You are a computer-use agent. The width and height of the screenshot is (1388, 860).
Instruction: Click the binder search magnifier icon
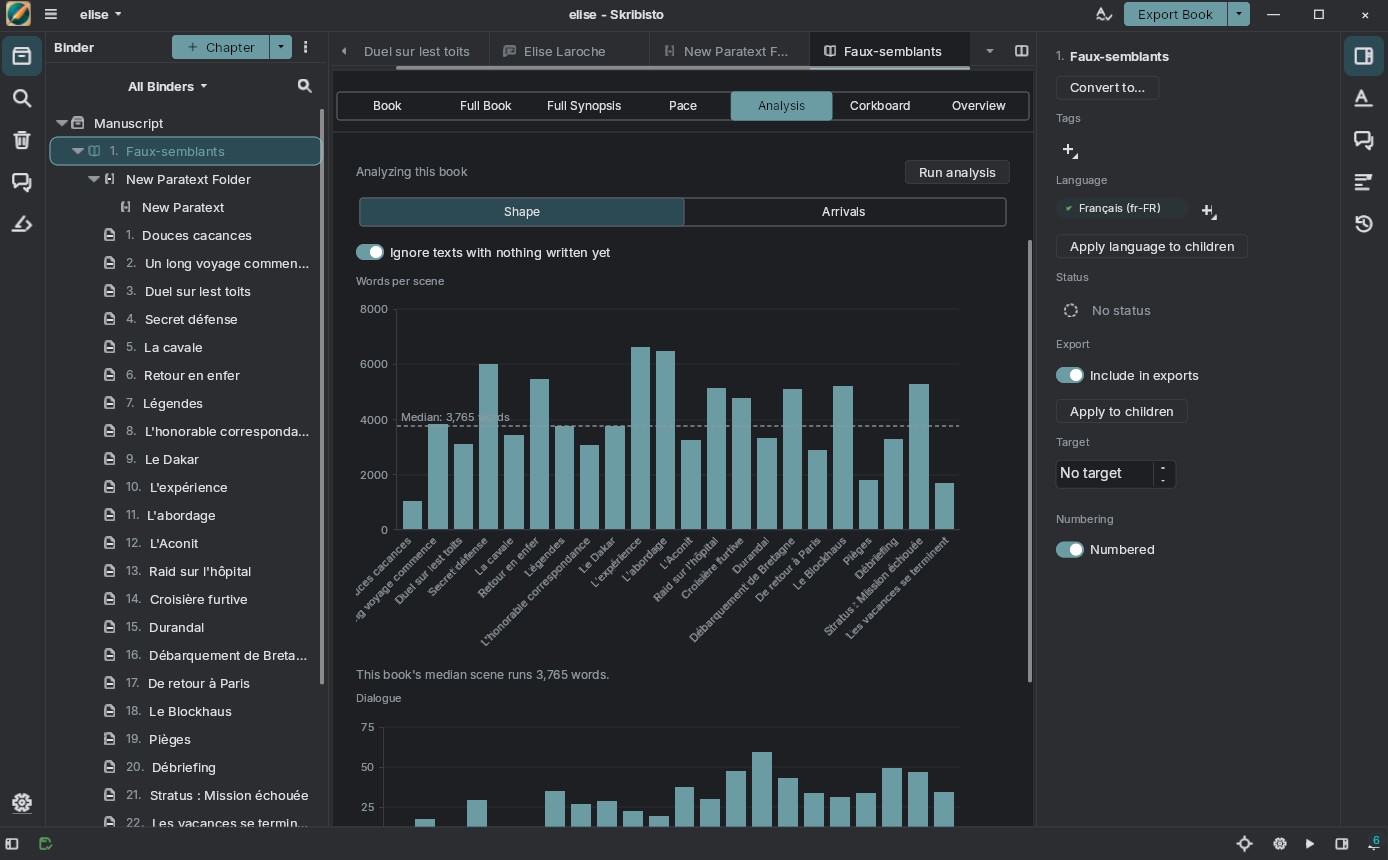[x=305, y=86]
